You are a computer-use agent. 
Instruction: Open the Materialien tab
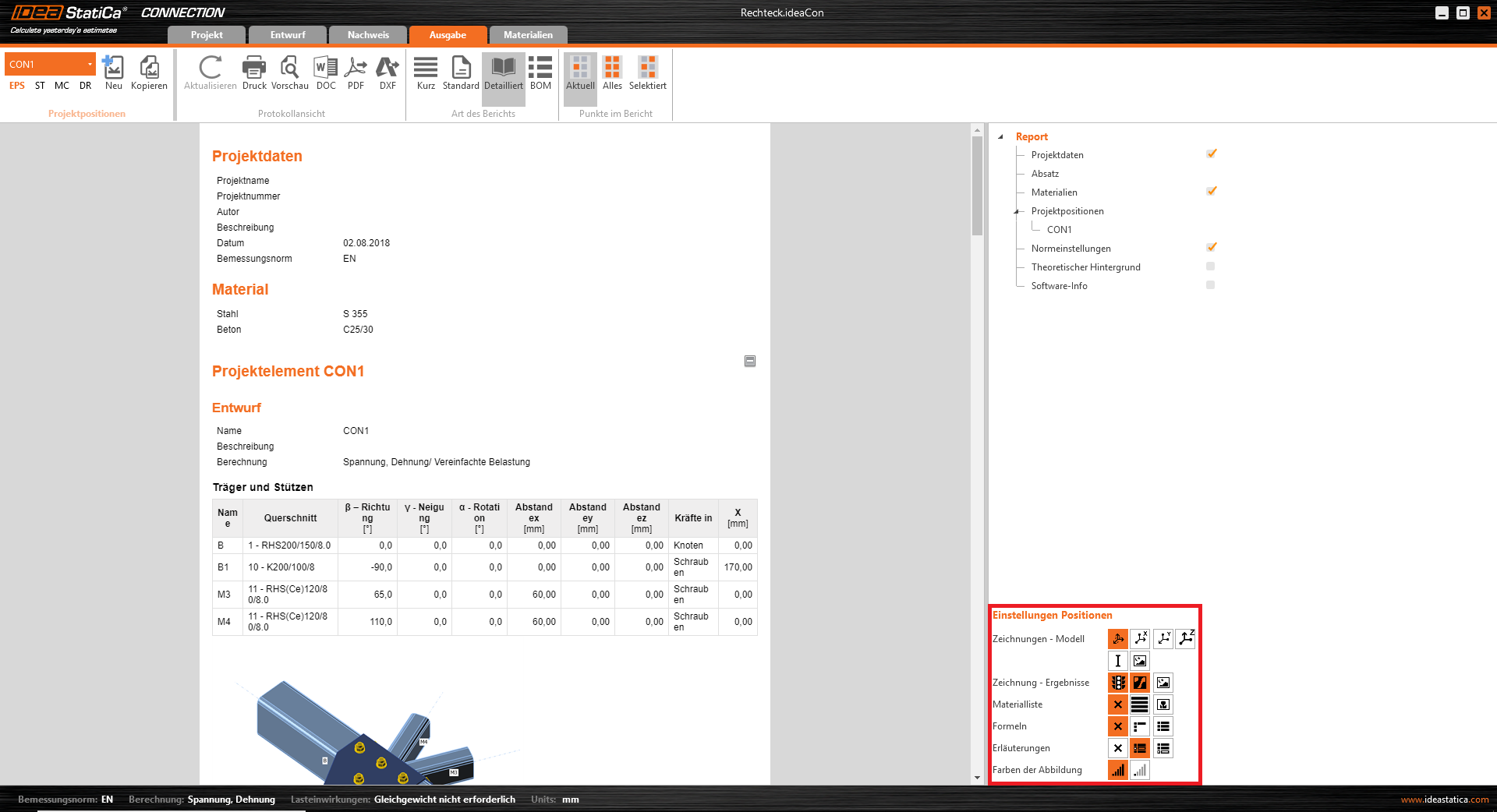[528, 35]
